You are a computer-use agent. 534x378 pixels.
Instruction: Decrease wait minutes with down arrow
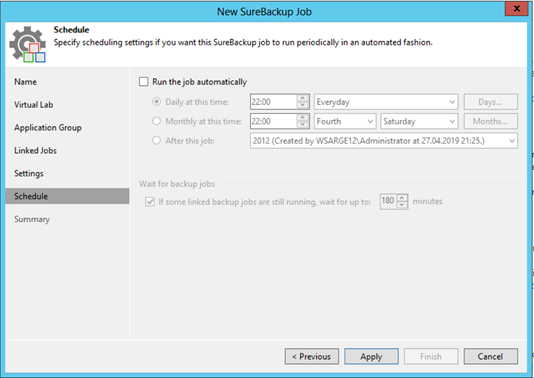(x=402, y=205)
